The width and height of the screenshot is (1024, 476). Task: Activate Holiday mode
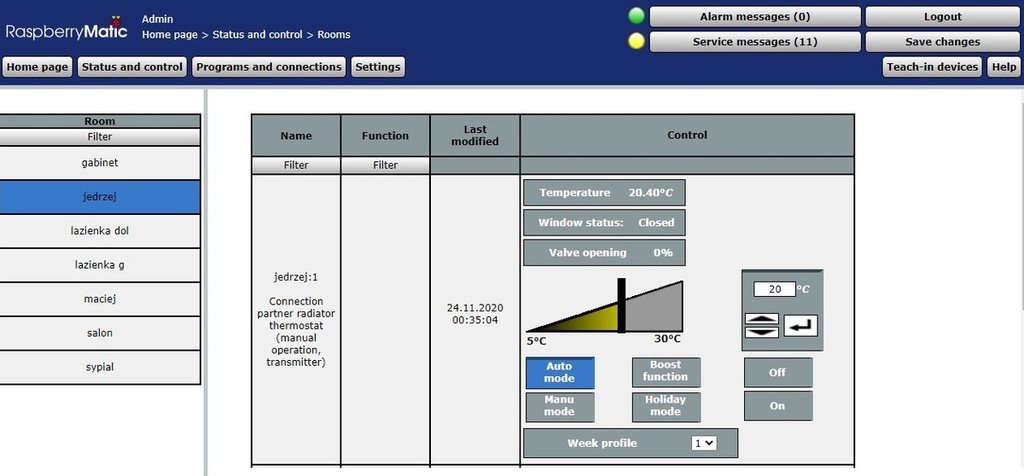[665, 406]
